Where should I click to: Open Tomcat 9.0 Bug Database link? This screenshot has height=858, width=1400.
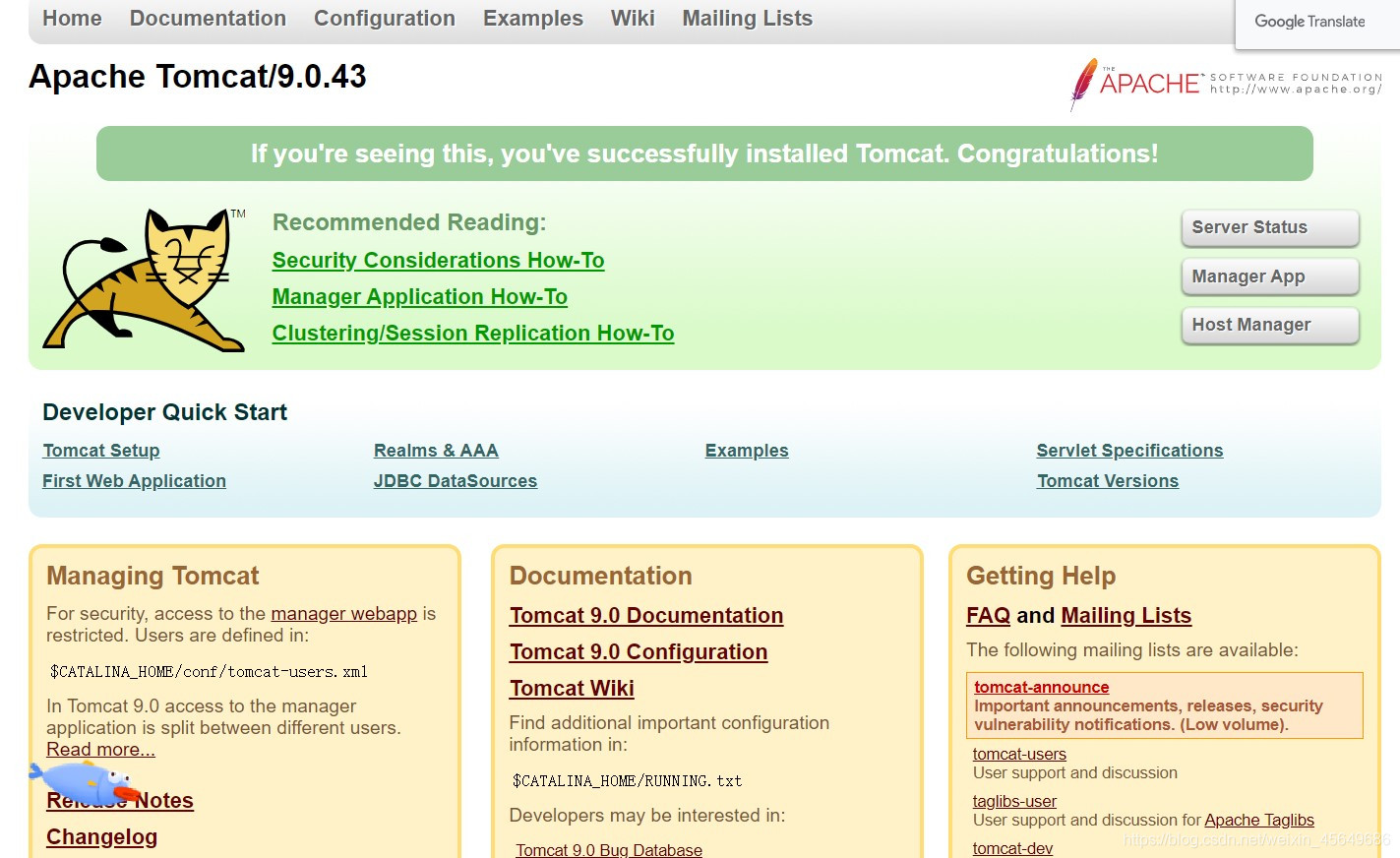609,849
